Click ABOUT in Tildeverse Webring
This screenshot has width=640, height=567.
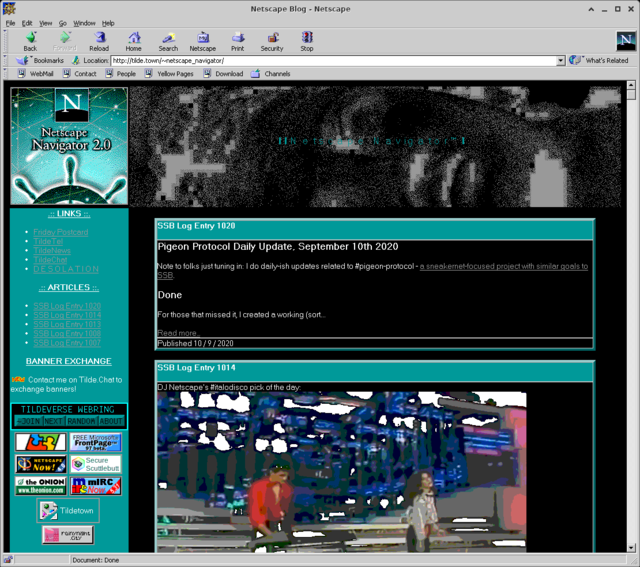111,421
